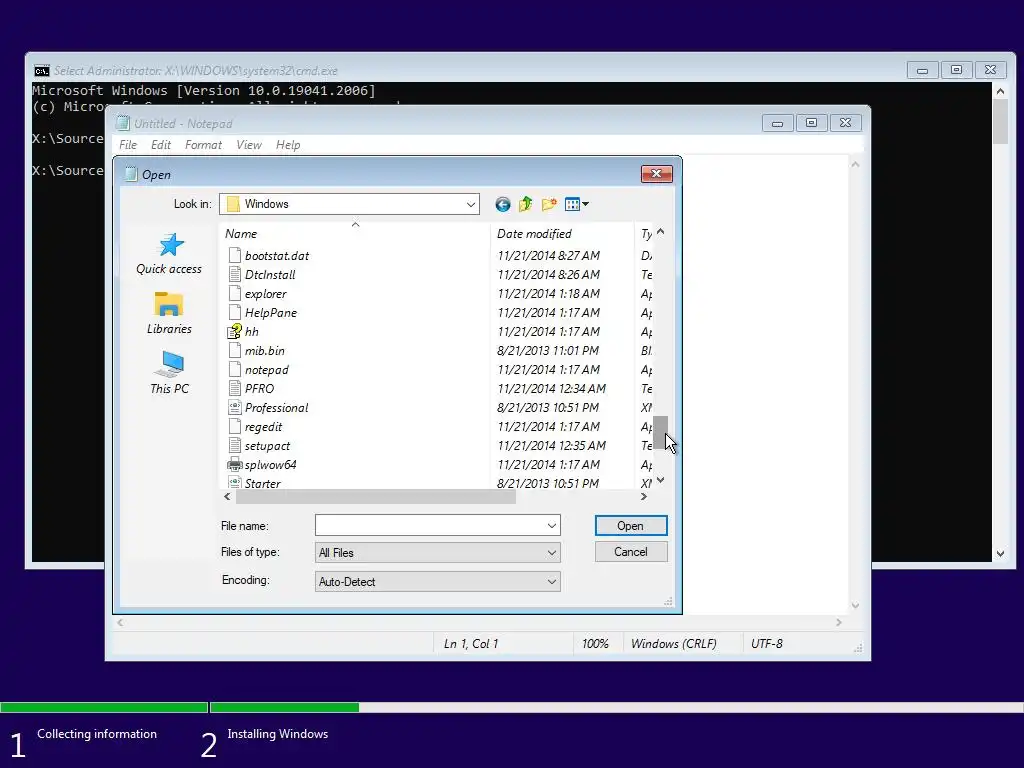Click 100% zoom status entry
The height and width of the screenshot is (768, 1024).
(595, 644)
